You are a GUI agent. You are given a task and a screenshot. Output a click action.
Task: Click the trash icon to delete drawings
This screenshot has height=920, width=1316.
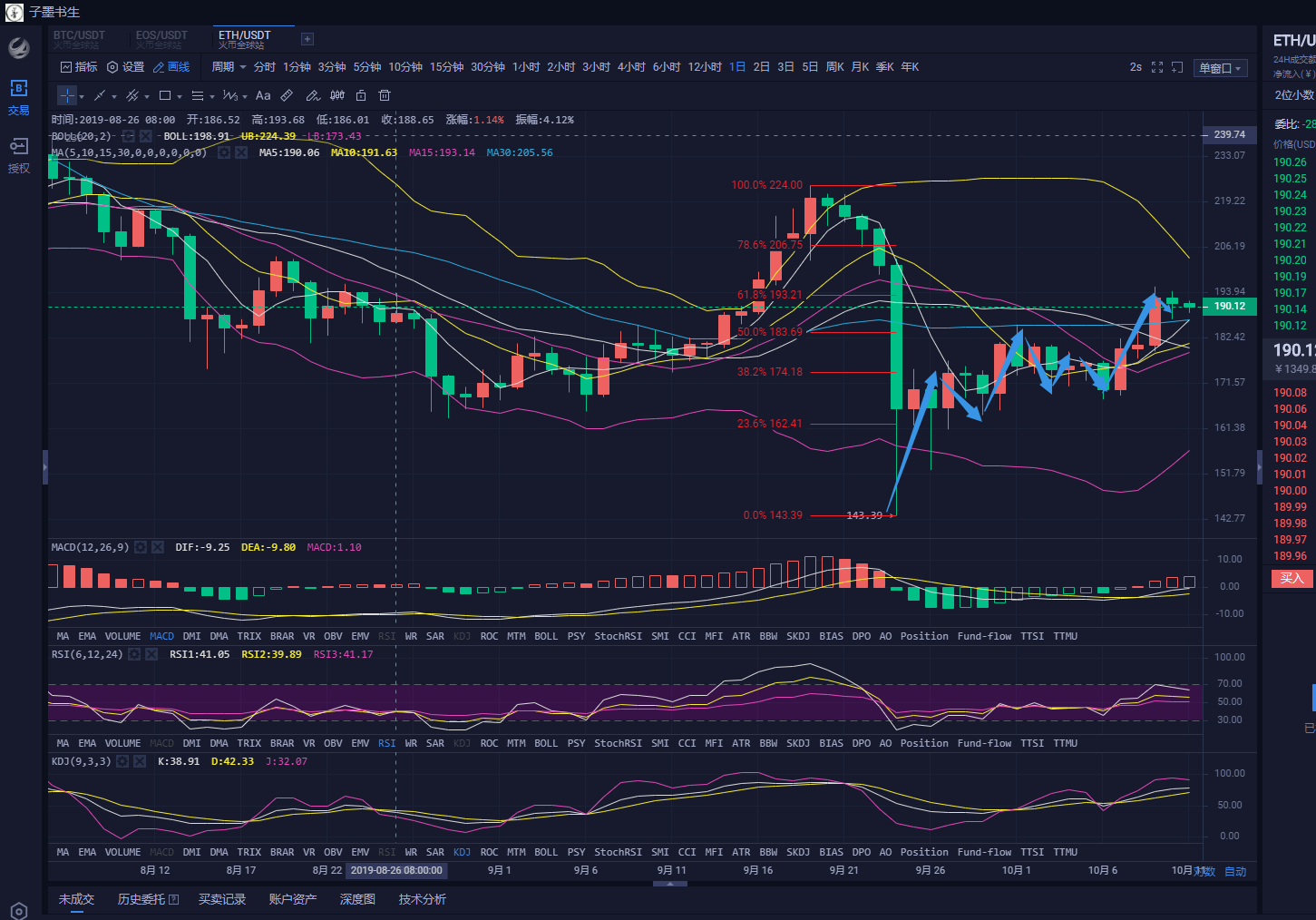coord(385,95)
